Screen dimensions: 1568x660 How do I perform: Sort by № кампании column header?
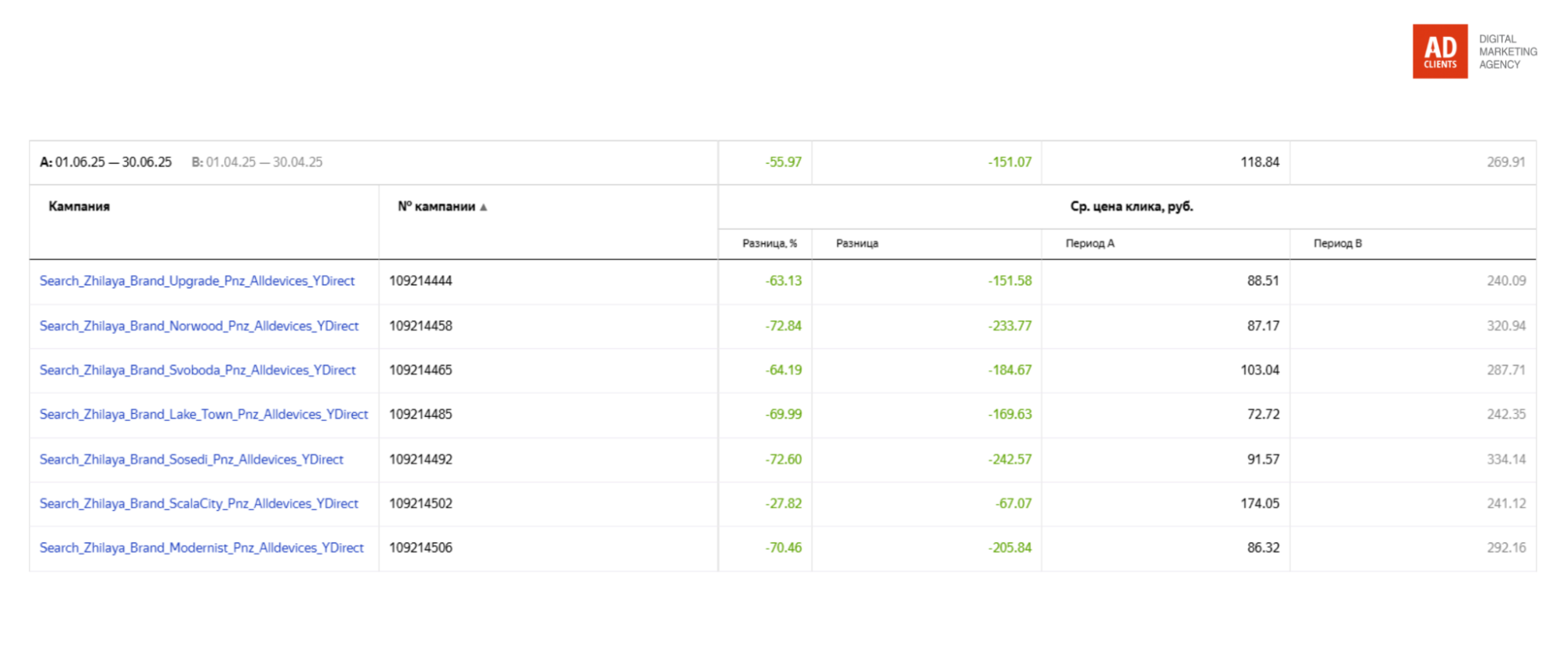436,207
